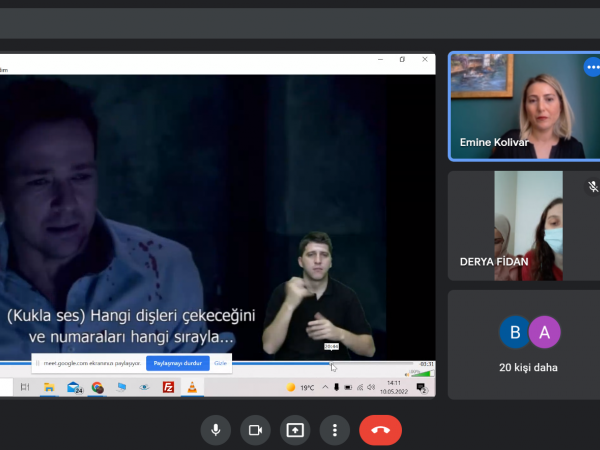The image size is (600, 450).
Task: Click the Paylaşmayı durdur button
Action: click(178, 363)
